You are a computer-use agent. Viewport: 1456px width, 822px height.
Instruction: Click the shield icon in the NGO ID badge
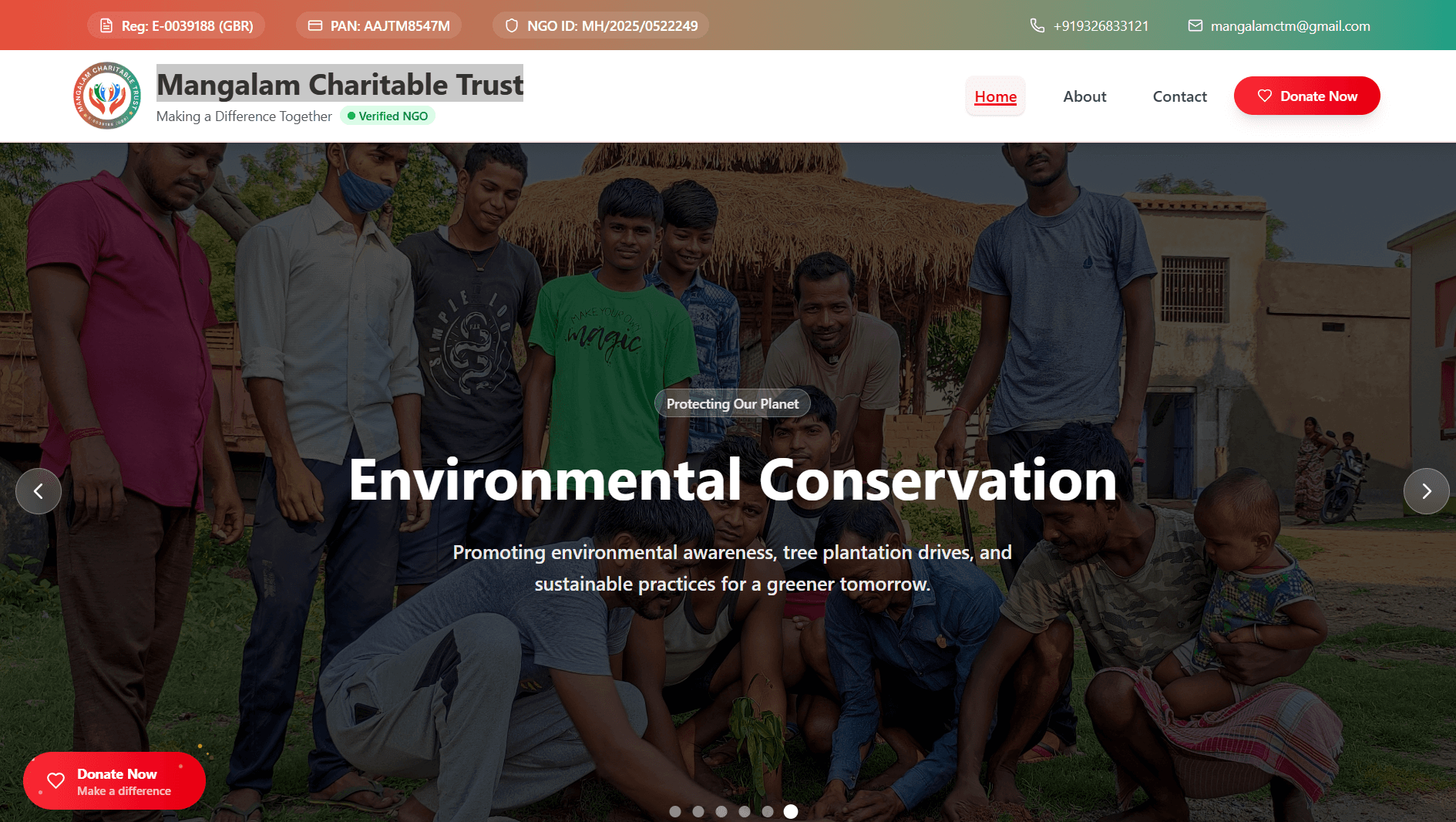point(512,25)
